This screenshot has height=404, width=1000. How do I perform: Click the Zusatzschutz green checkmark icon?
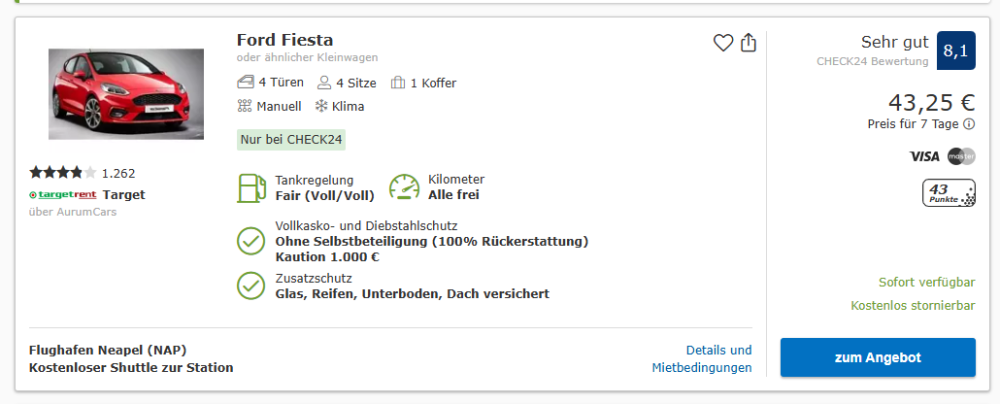tap(250, 286)
